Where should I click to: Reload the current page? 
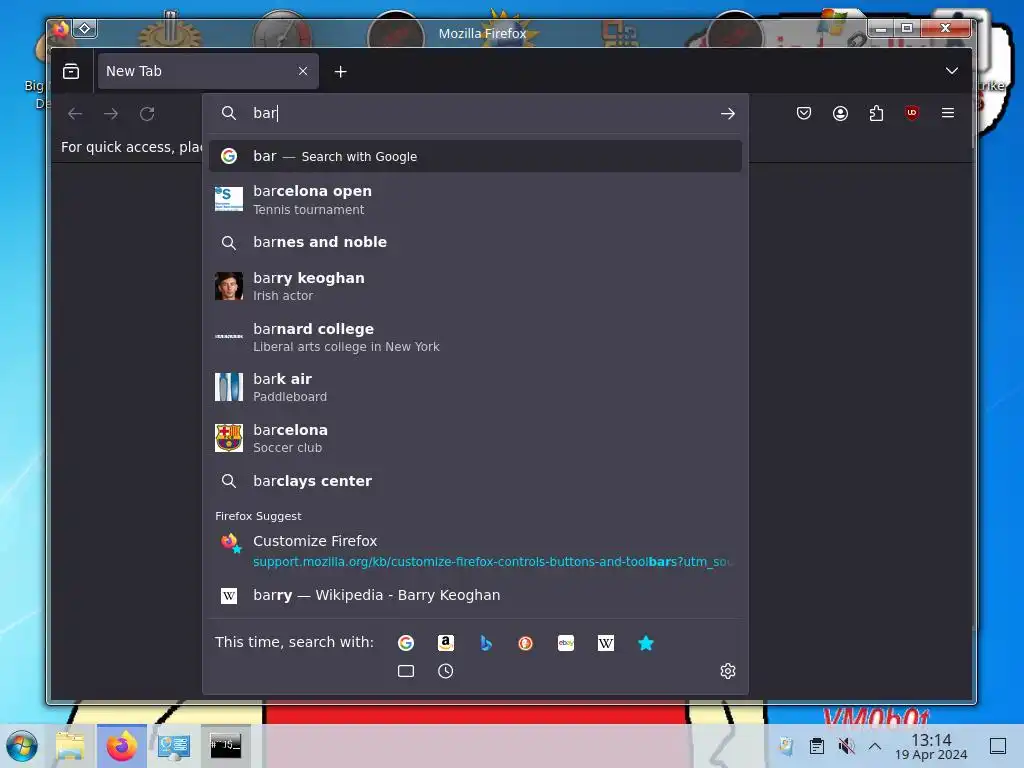pos(147,114)
